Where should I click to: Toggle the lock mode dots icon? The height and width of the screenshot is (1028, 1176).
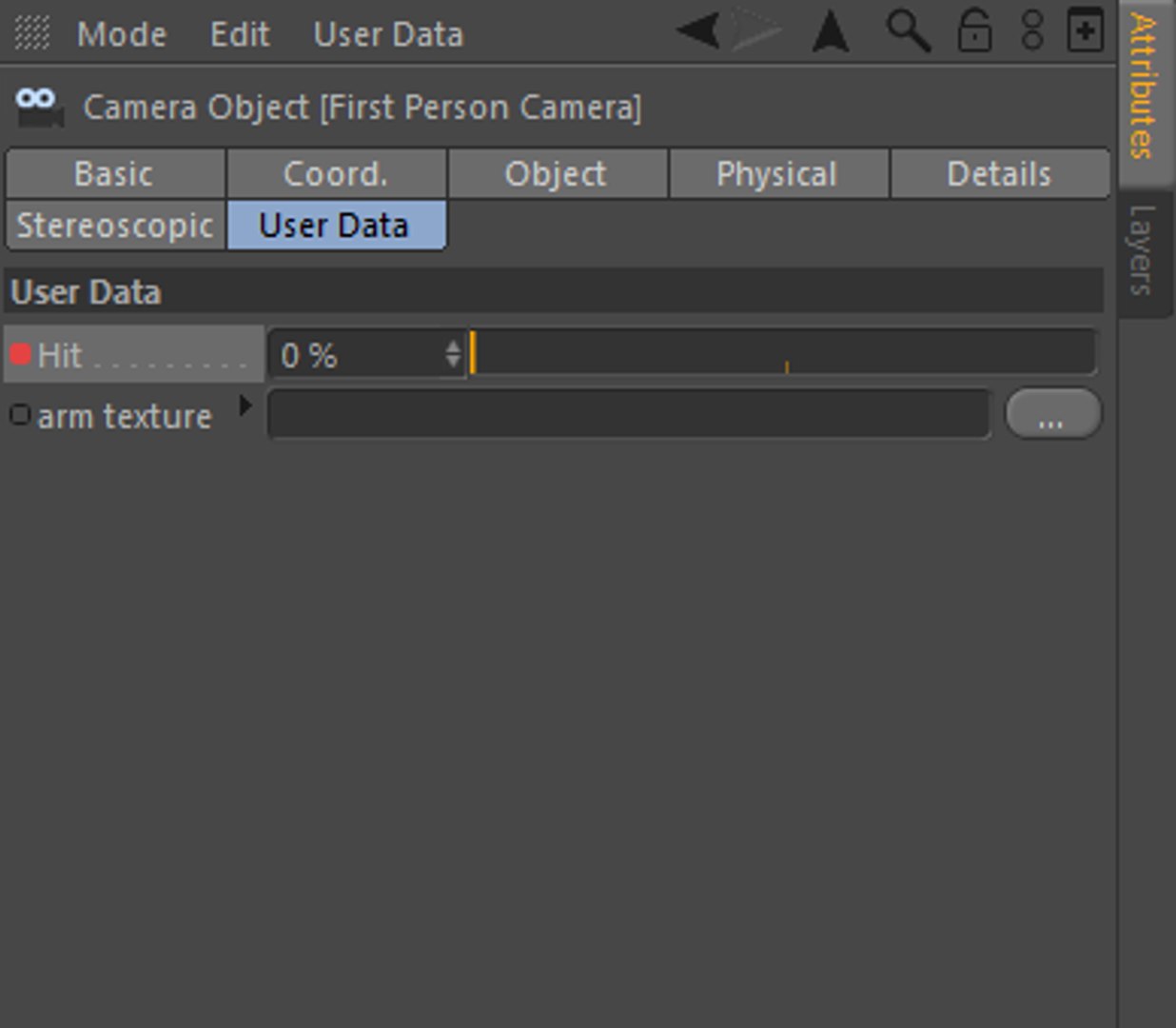[1032, 31]
